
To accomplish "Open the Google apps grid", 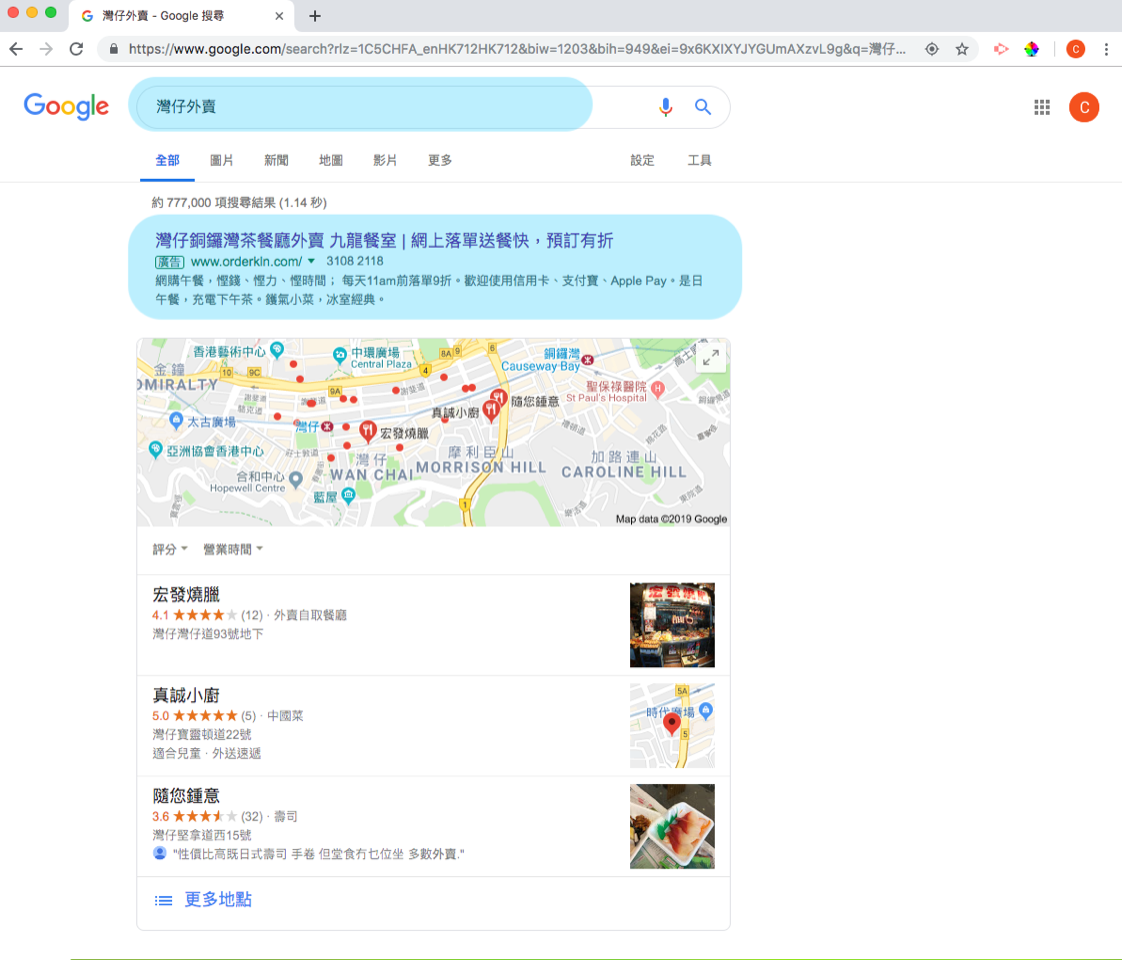I will [x=1042, y=107].
